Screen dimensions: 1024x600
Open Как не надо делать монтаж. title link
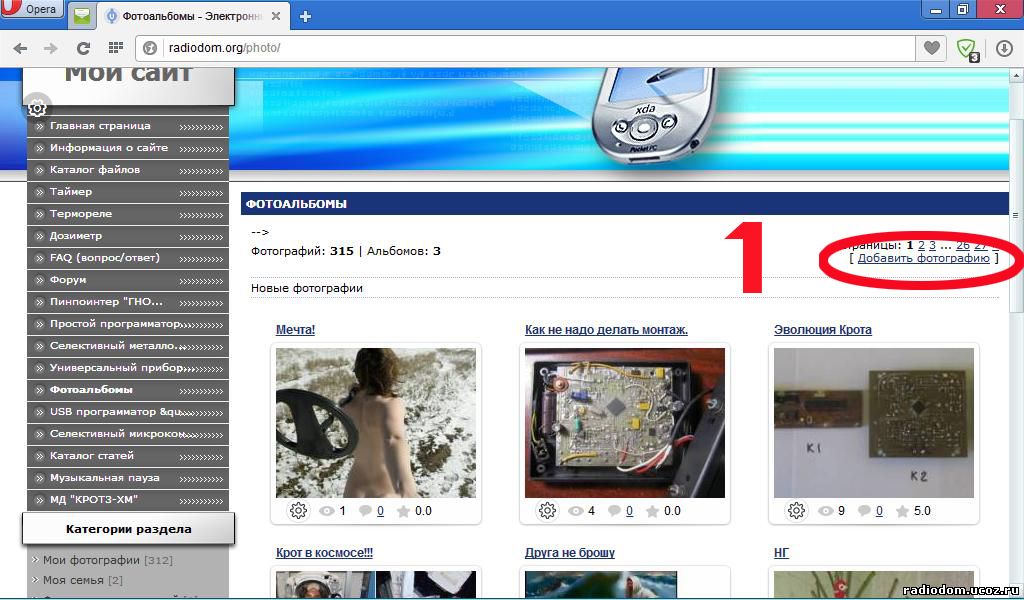point(606,330)
